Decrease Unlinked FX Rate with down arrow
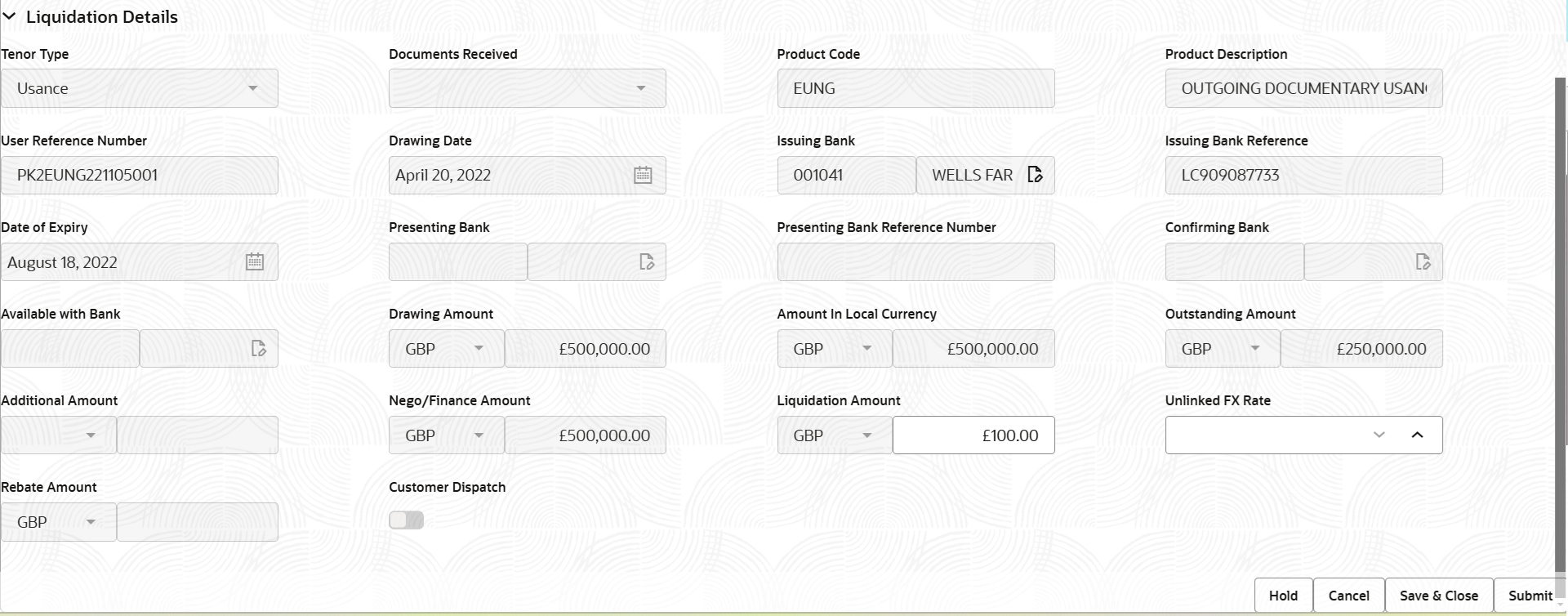Viewport: 1568px width, 616px height. (x=1379, y=435)
